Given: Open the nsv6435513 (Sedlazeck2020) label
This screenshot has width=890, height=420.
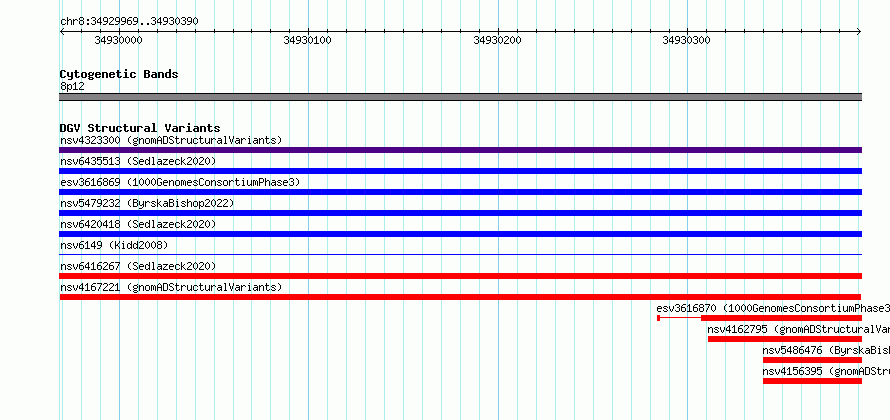Looking at the screenshot, I should pyautogui.click(x=138, y=161).
